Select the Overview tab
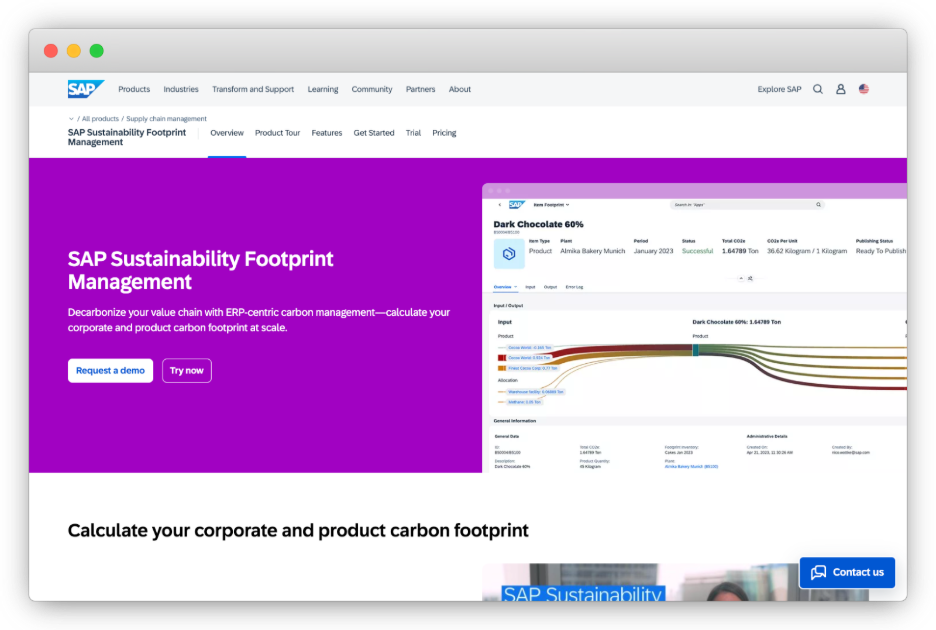This screenshot has width=936, height=630. [x=227, y=133]
